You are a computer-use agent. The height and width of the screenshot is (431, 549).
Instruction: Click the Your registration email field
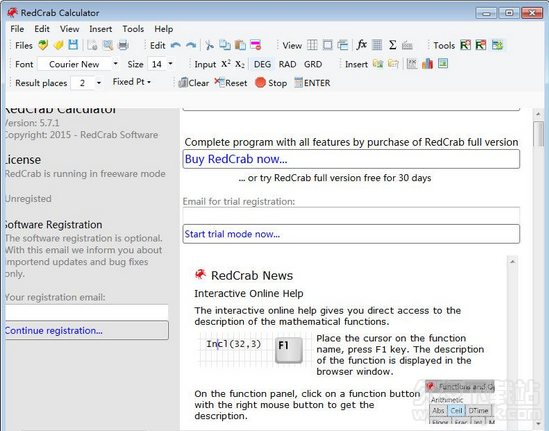(86, 312)
